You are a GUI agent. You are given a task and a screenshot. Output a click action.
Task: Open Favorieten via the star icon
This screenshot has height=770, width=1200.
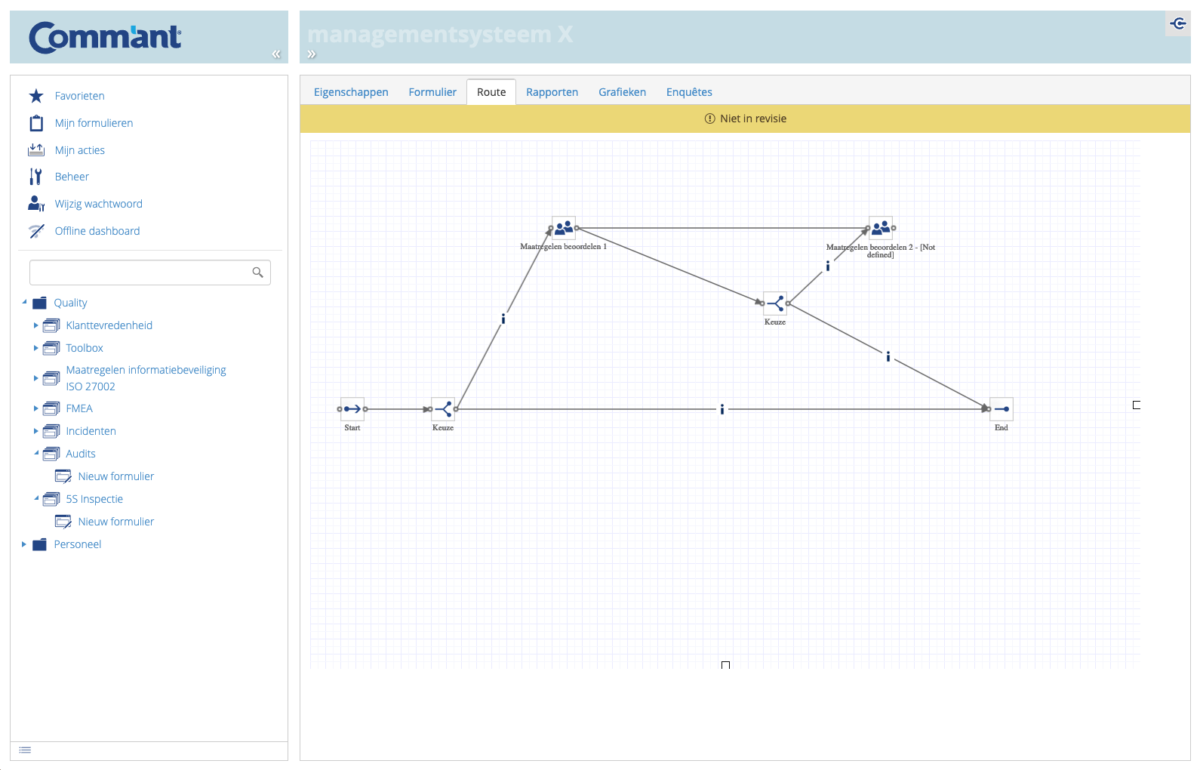pos(36,95)
